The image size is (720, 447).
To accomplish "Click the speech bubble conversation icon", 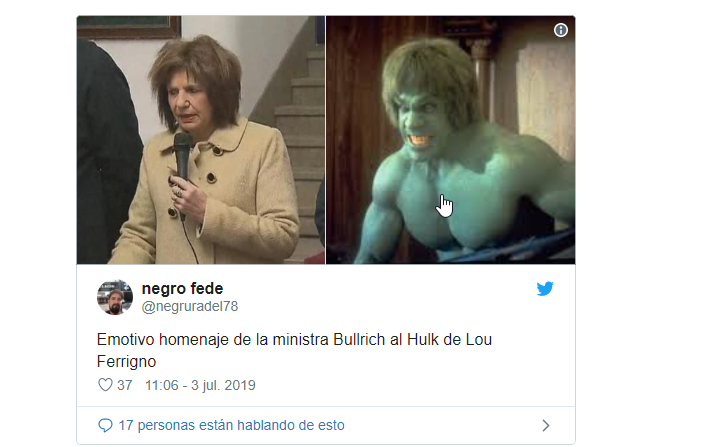I will 105,425.
